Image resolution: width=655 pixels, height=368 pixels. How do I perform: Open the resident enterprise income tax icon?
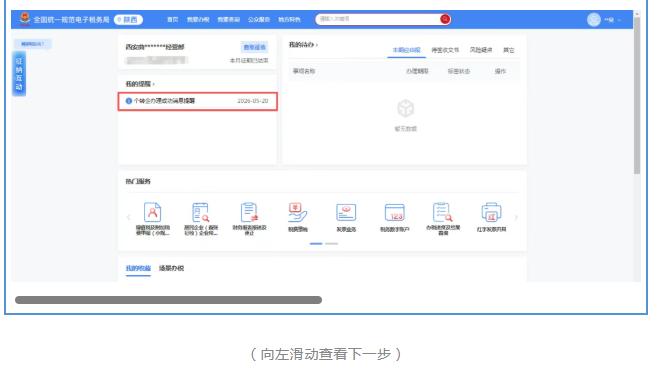201,212
